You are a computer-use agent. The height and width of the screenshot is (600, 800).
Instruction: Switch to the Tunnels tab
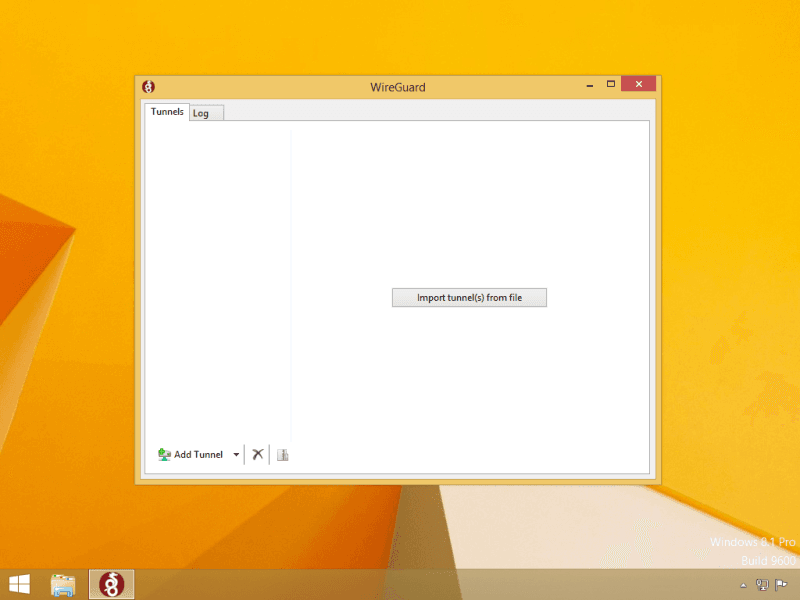pos(167,112)
